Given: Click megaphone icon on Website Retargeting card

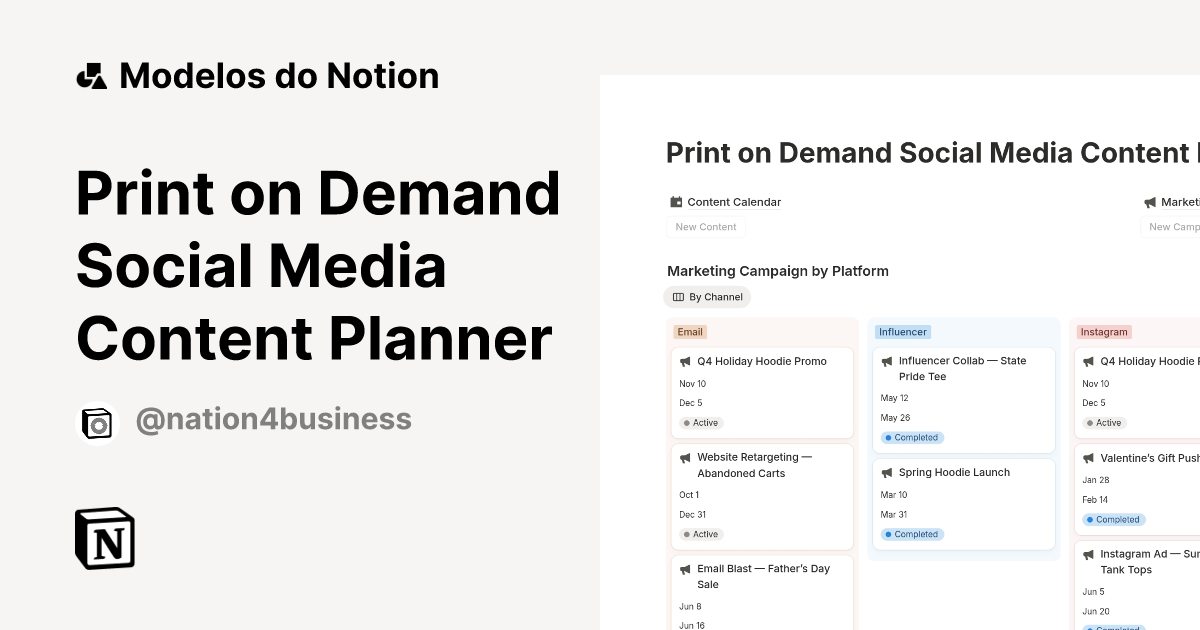Looking at the screenshot, I should (685, 458).
